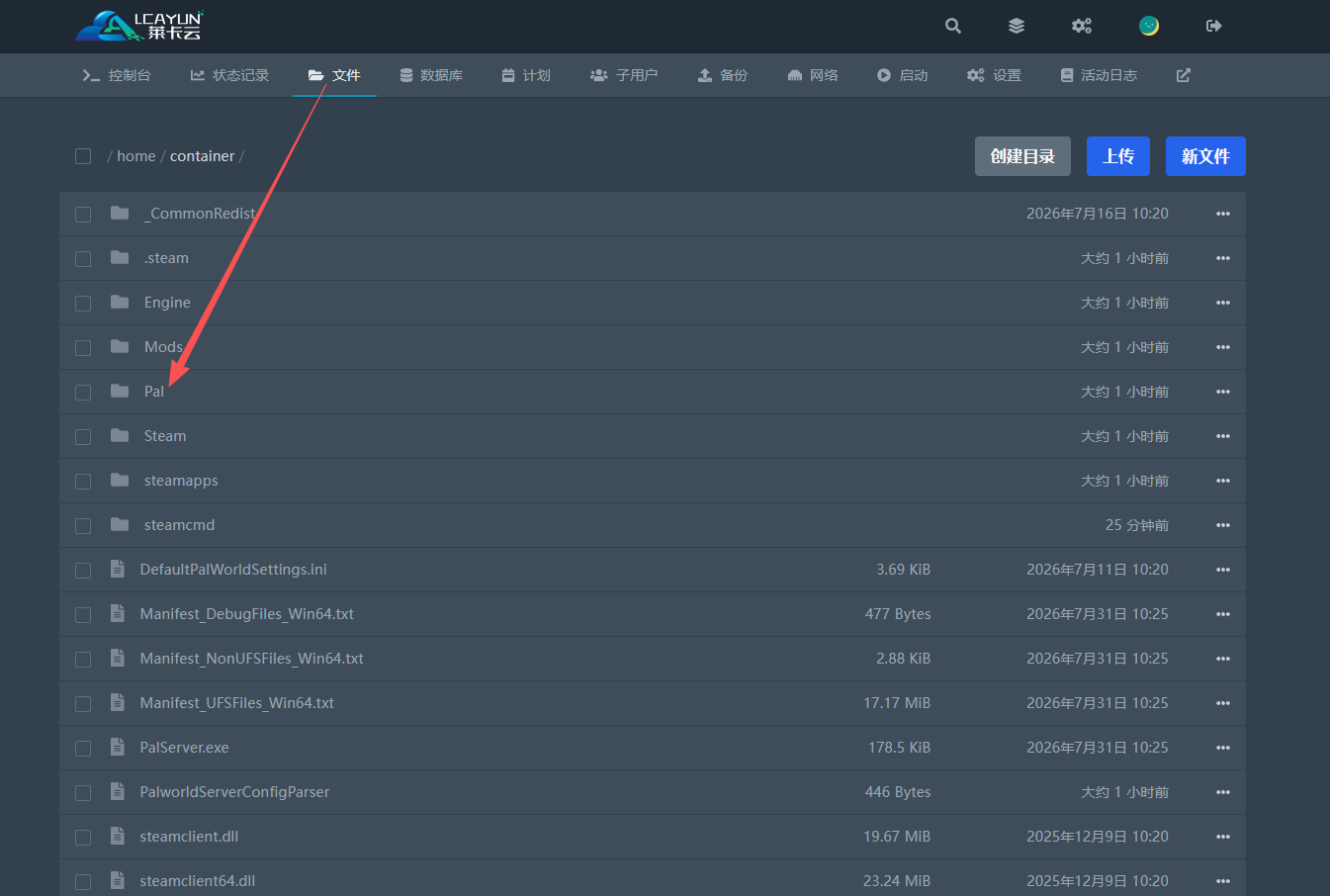
Task: Click the PalServer.exe file icon
Action: pyautogui.click(x=118, y=747)
